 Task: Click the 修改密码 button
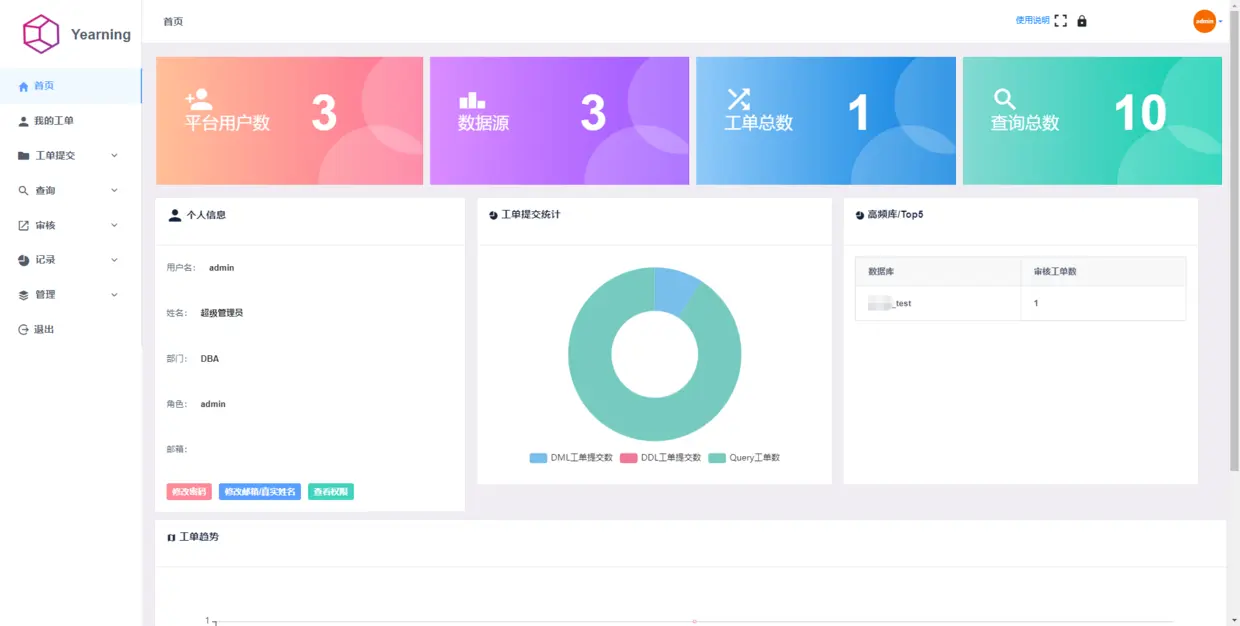[x=188, y=491]
